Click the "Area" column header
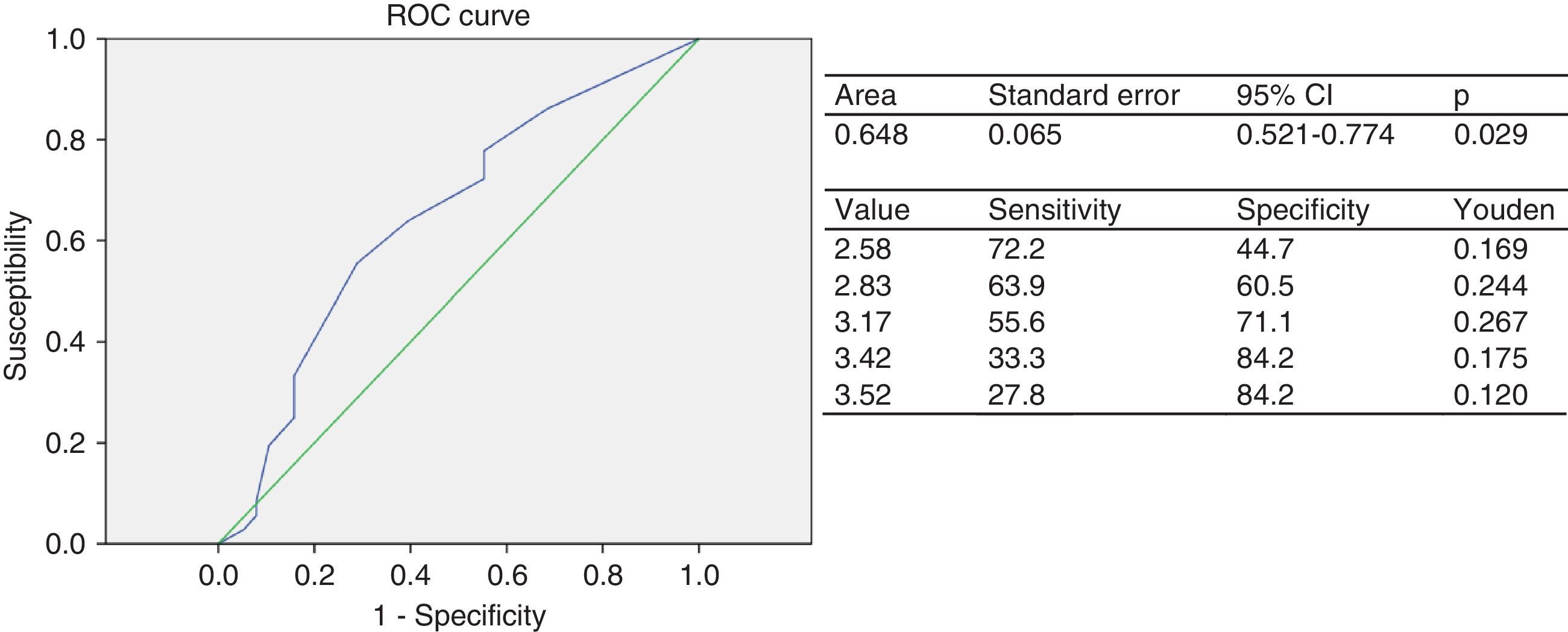1568x632 pixels. [x=865, y=96]
